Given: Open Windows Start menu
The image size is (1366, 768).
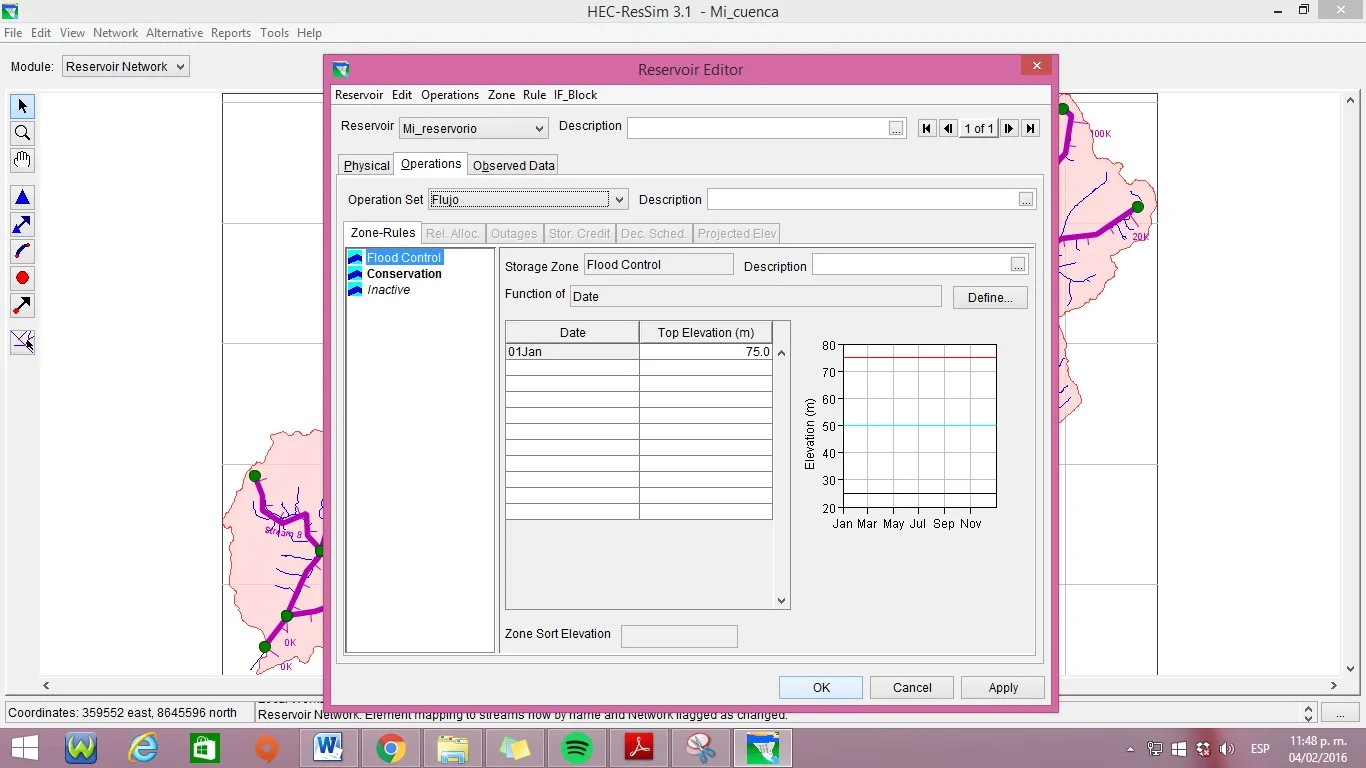Looking at the screenshot, I should 24,748.
